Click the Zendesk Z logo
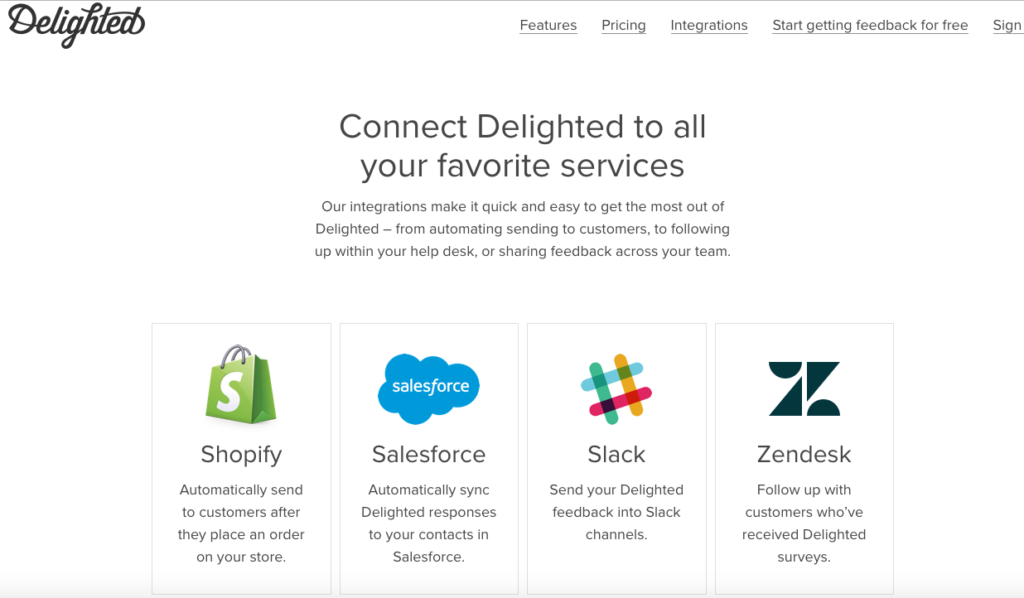This screenshot has width=1024, height=598. (804, 389)
